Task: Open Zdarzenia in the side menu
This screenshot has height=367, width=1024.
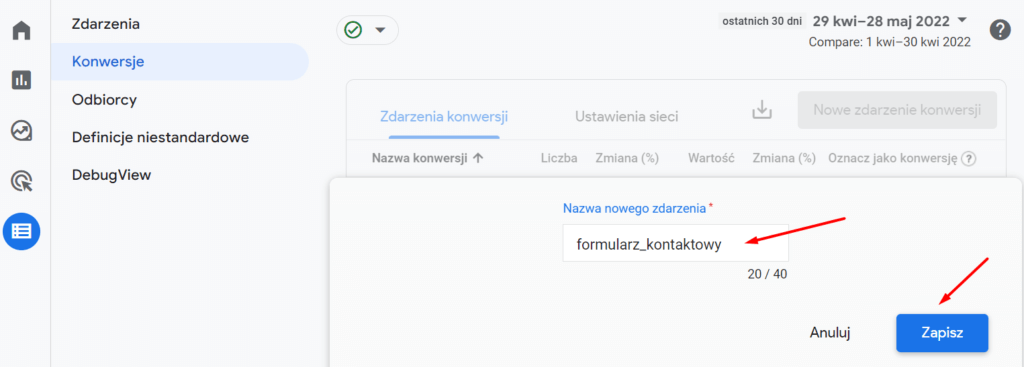Action: (x=106, y=24)
